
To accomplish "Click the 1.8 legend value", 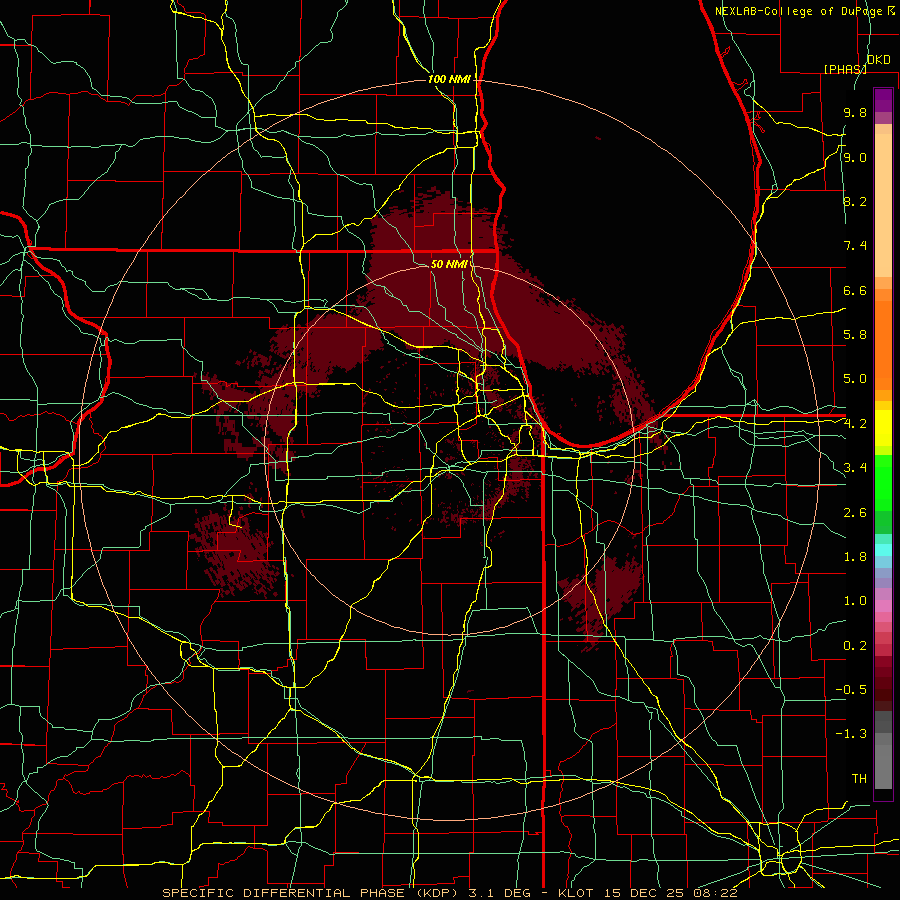I will tap(855, 557).
